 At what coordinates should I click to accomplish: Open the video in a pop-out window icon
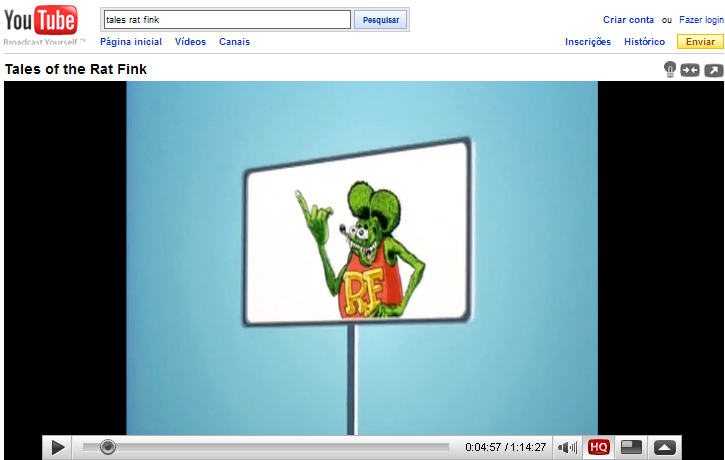(712, 70)
